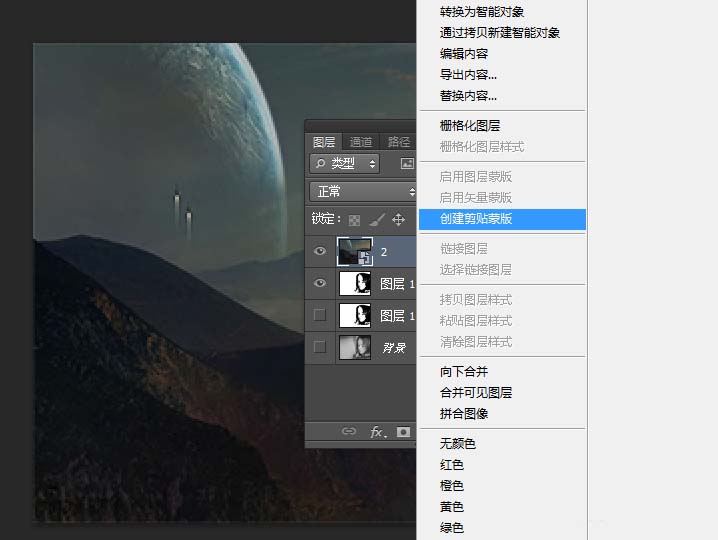Open the 正常 blend mode dropdown
This screenshot has width=718, height=540.
click(x=363, y=191)
